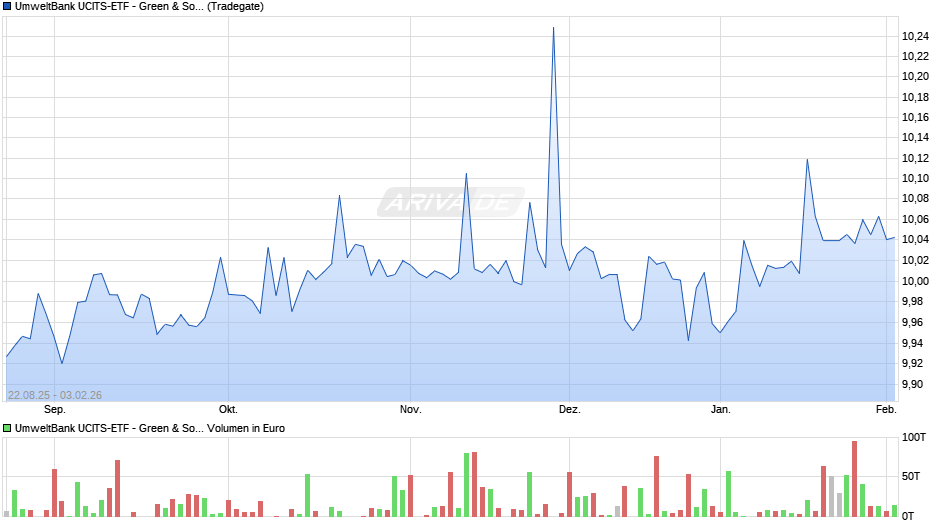The height and width of the screenshot is (526, 940).
Task: Click the '10,08' price axis label
Action: pos(915,199)
